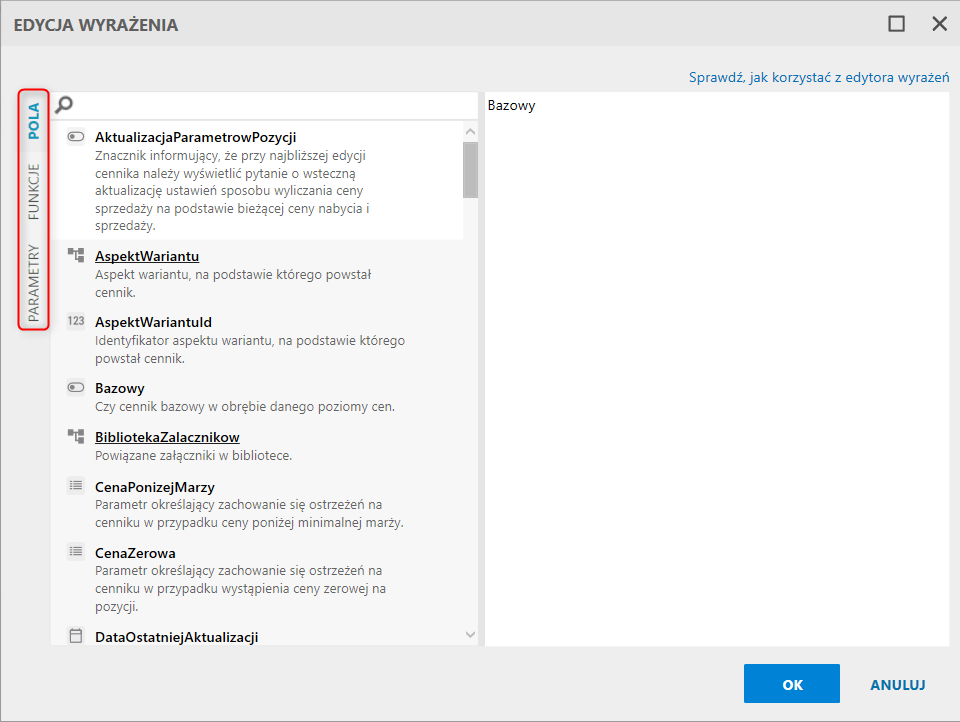
Task: Click the relation icon next to AspektWariantu
Action: (x=76, y=256)
